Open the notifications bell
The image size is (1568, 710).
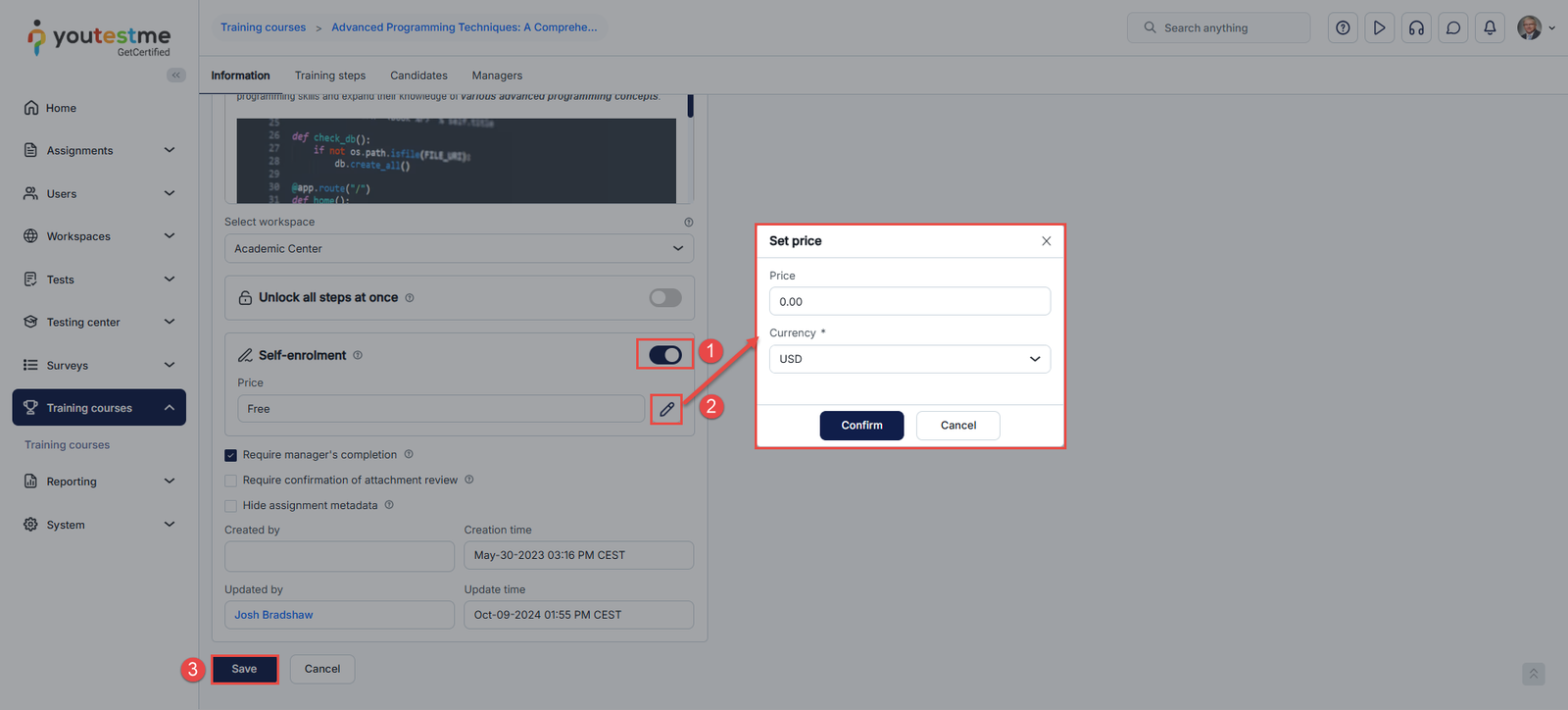click(x=1490, y=27)
